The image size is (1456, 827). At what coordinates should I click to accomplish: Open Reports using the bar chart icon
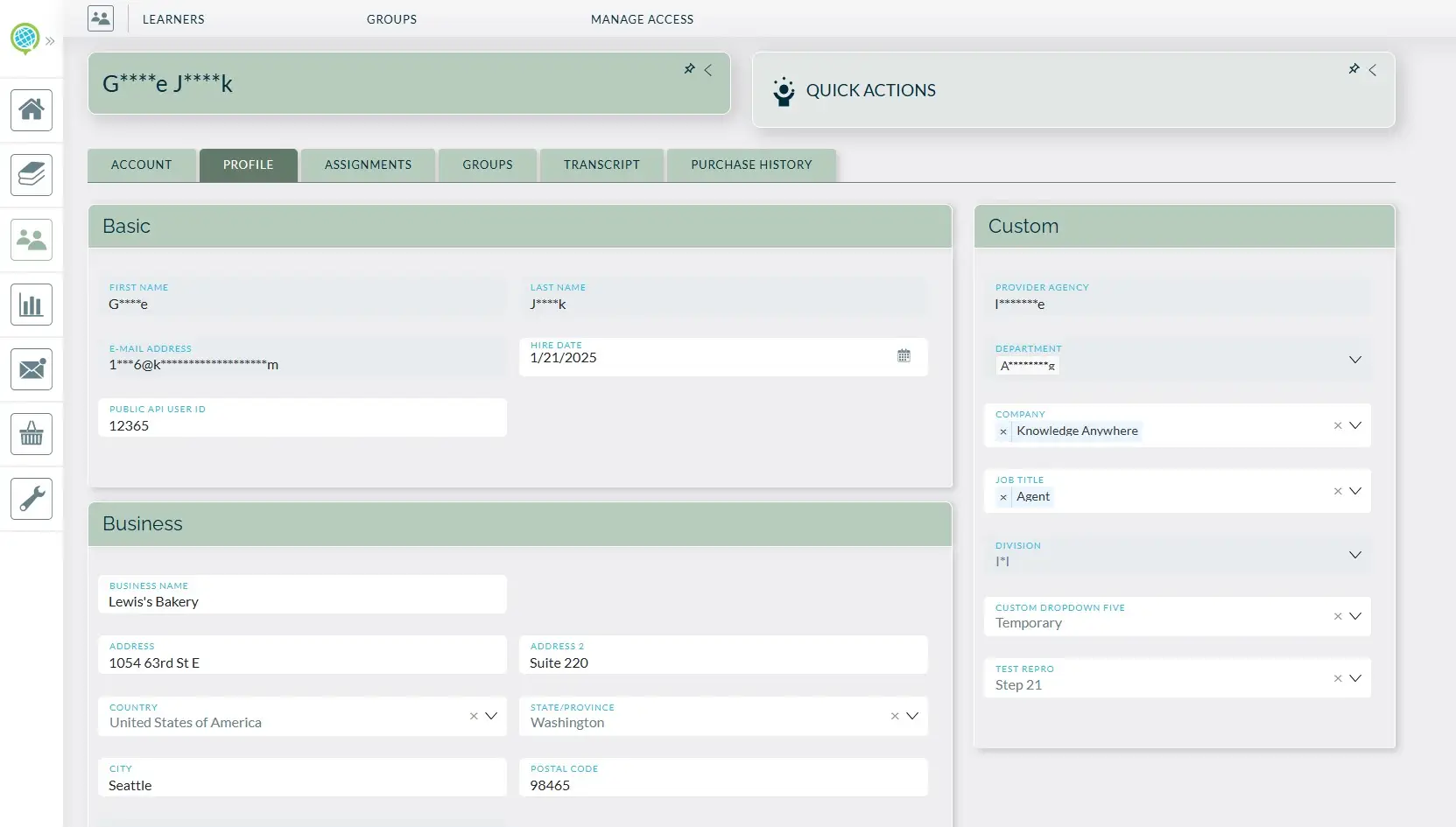point(32,304)
